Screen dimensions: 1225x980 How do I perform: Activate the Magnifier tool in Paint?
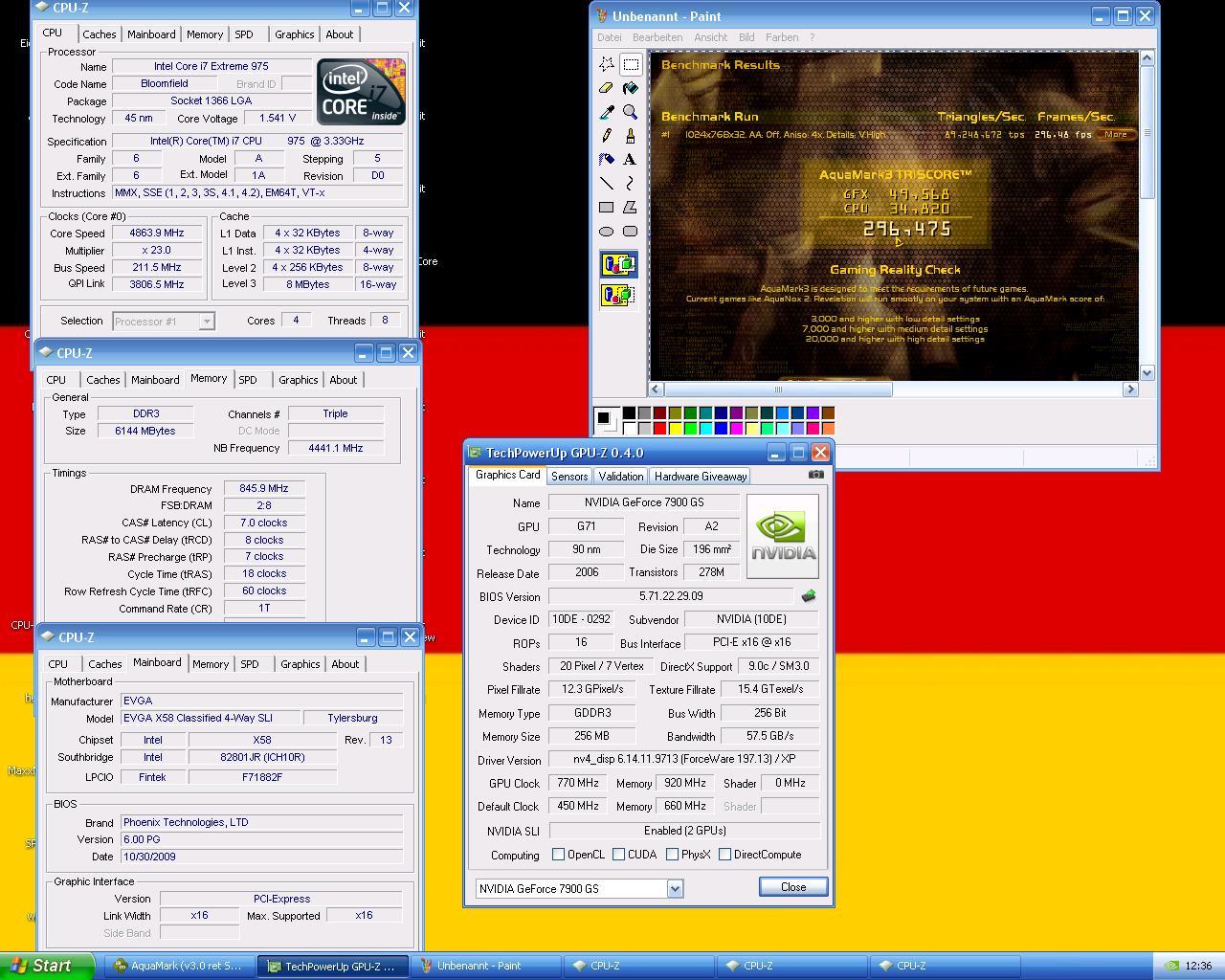point(631,112)
